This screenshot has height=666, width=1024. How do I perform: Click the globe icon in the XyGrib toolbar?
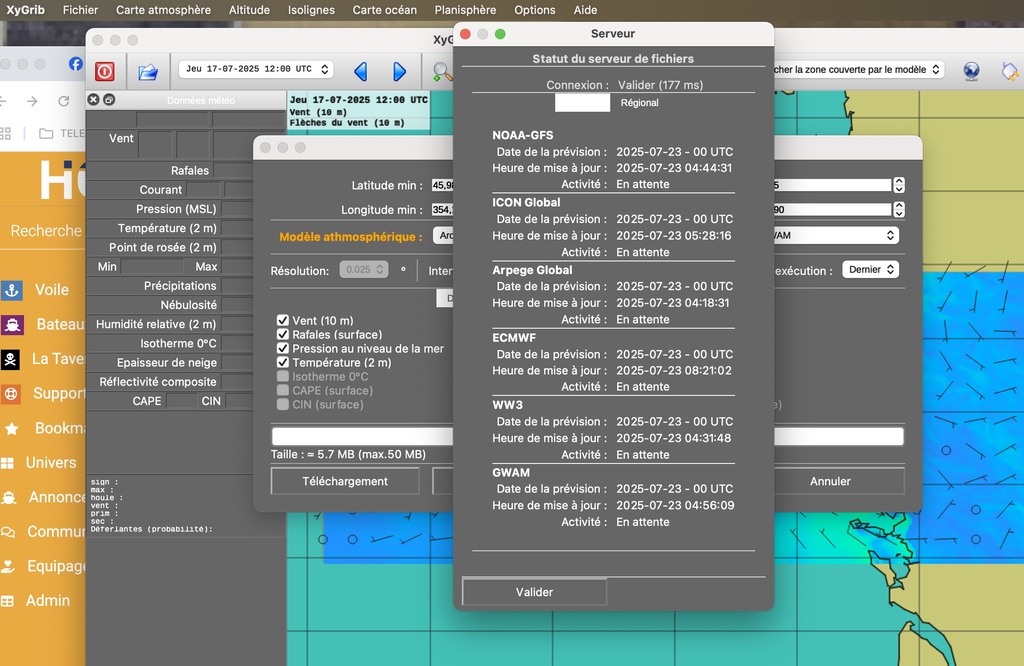click(x=971, y=71)
